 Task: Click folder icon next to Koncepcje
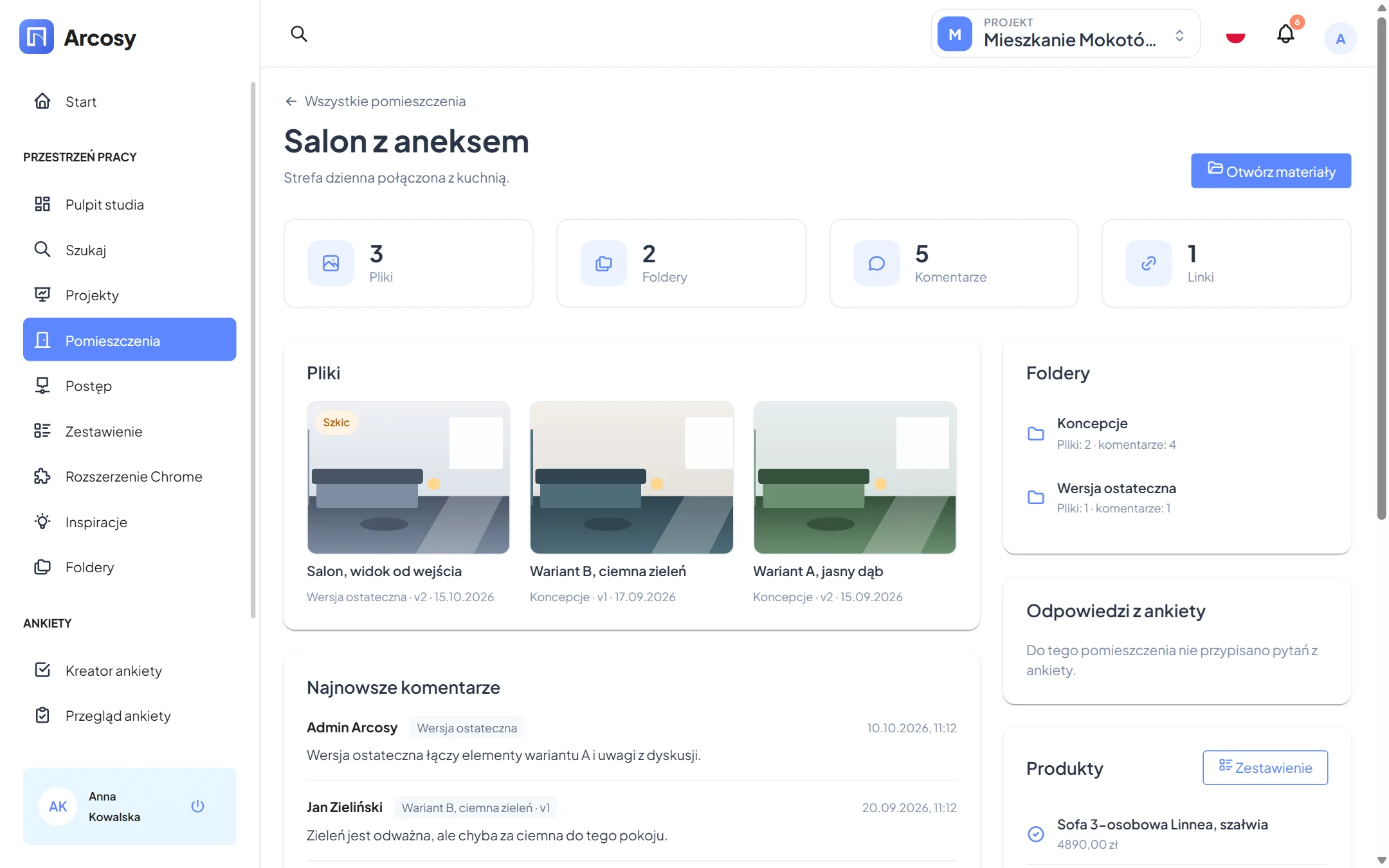click(1036, 433)
